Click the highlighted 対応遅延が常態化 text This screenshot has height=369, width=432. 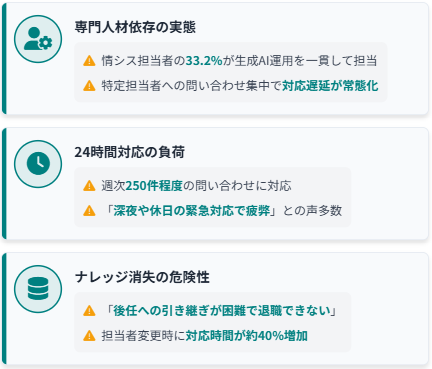tap(330, 86)
